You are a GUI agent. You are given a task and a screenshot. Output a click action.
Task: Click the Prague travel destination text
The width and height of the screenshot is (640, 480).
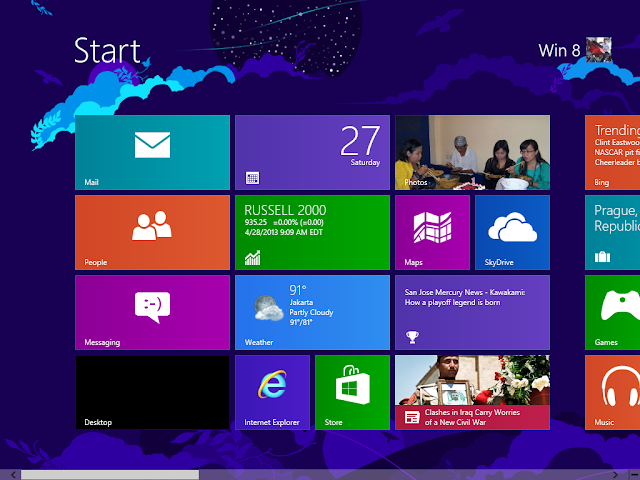click(x=617, y=218)
